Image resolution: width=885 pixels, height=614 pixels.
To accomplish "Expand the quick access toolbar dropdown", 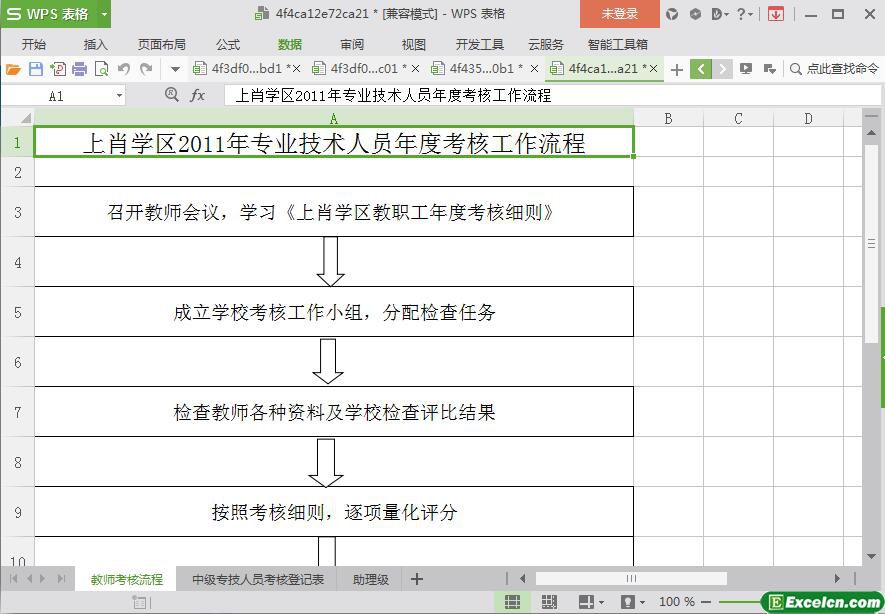I will (176, 69).
